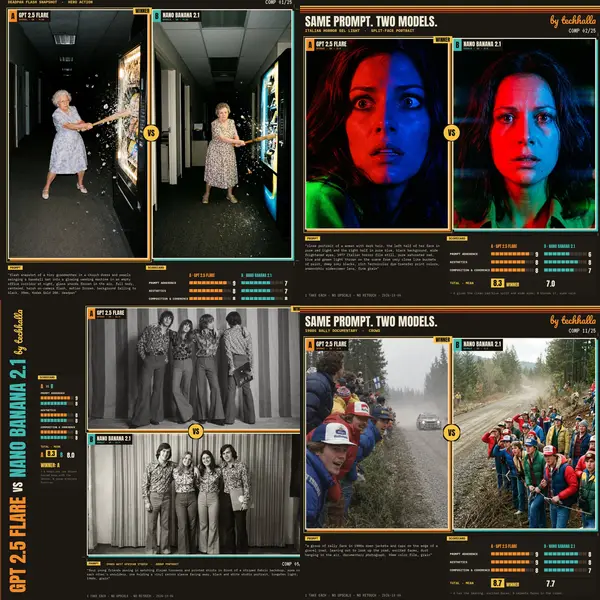The height and width of the screenshot is (600, 600).
Task: Click the SCORECARD tag under the grandmother images
Action: click(156, 267)
